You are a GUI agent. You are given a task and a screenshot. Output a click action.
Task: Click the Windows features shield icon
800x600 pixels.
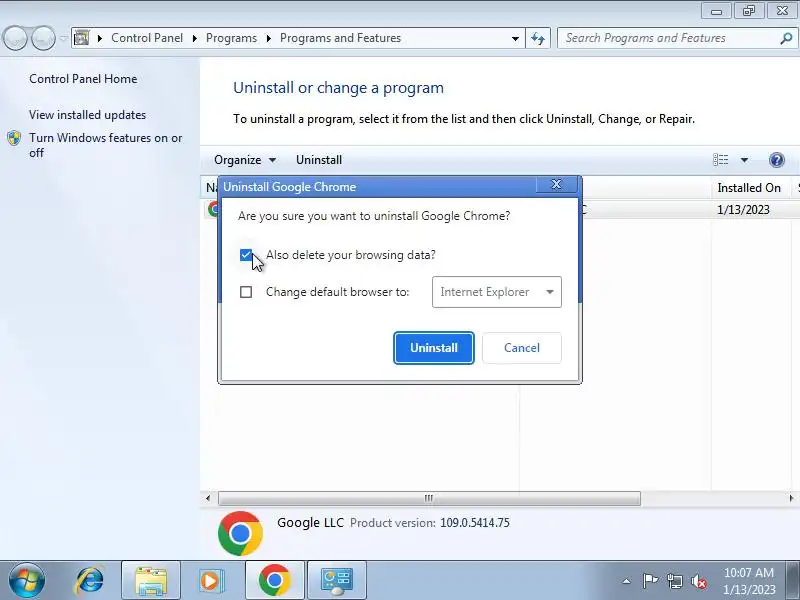[14, 138]
